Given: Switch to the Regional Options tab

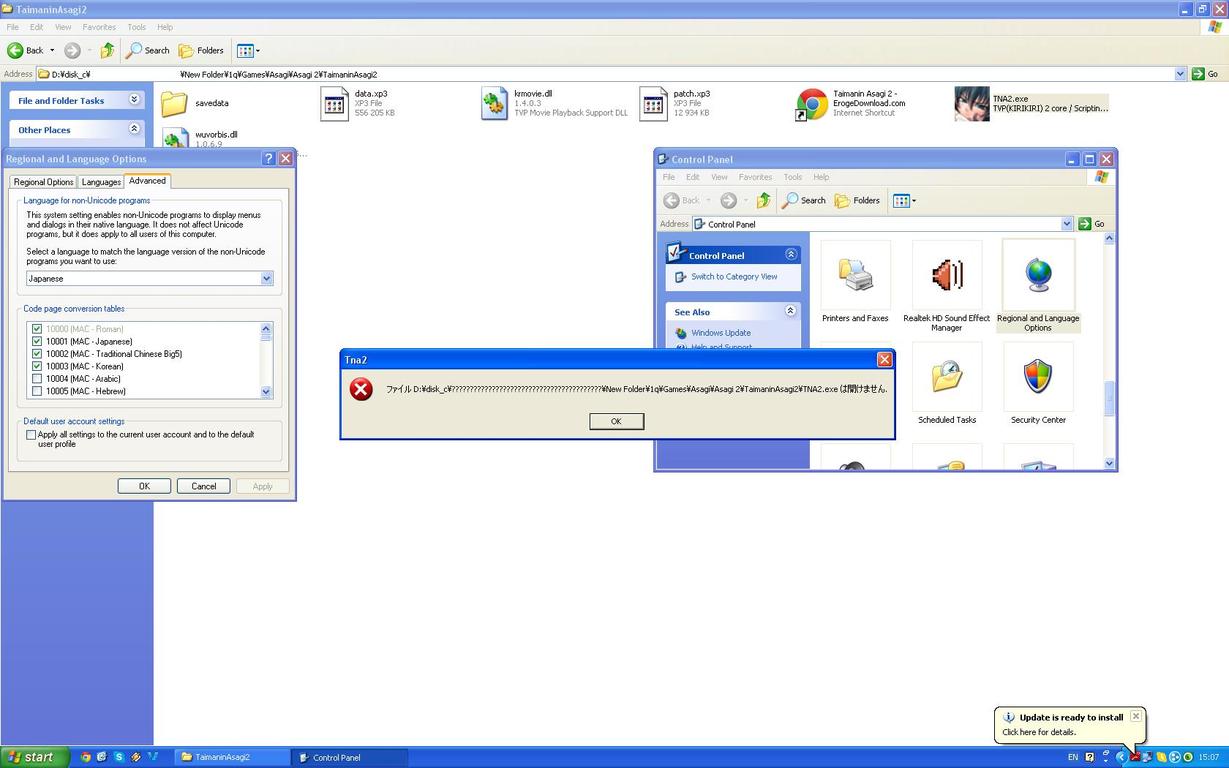Looking at the screenshot, I should click(43, 182).
